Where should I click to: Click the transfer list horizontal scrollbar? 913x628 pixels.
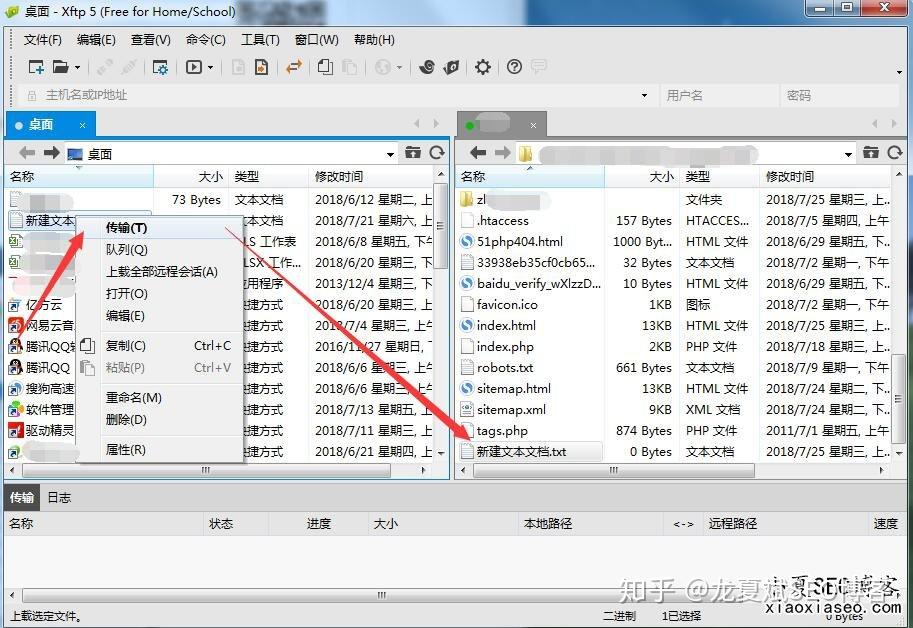point(382,595)
